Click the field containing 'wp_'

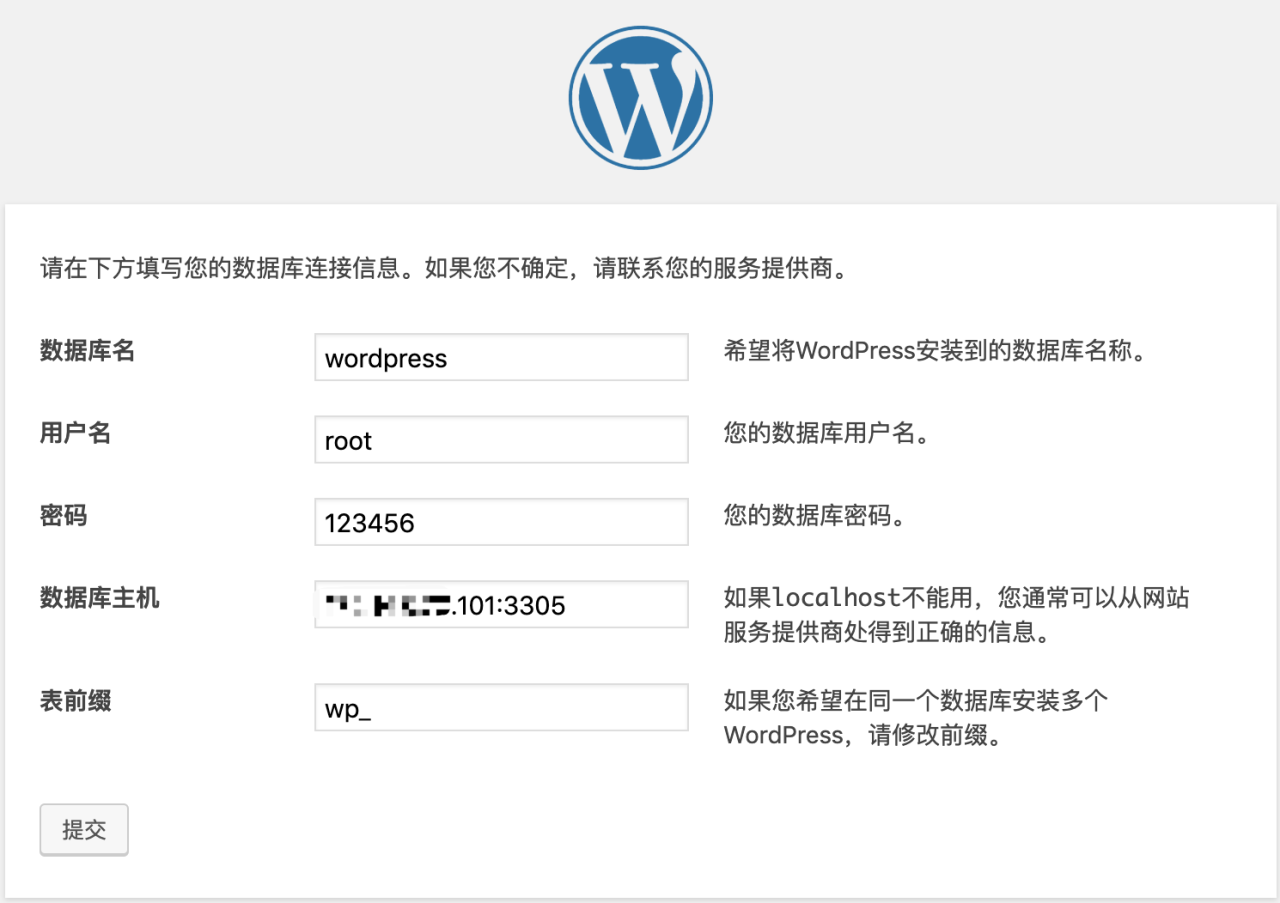[x=500, y=706]
